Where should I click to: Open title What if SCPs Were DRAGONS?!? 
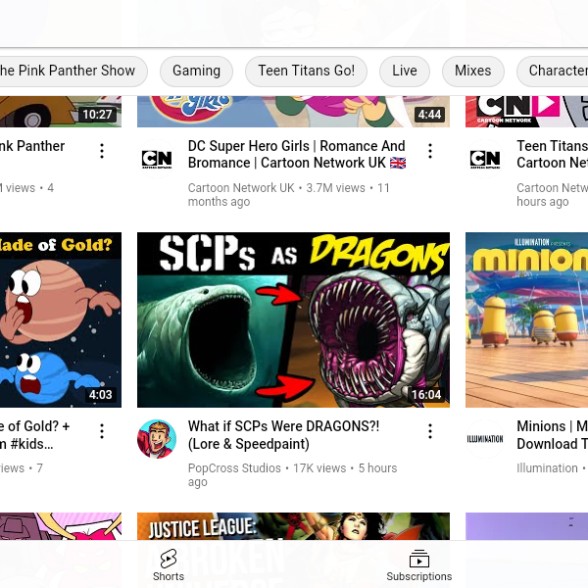coord(284,435)
